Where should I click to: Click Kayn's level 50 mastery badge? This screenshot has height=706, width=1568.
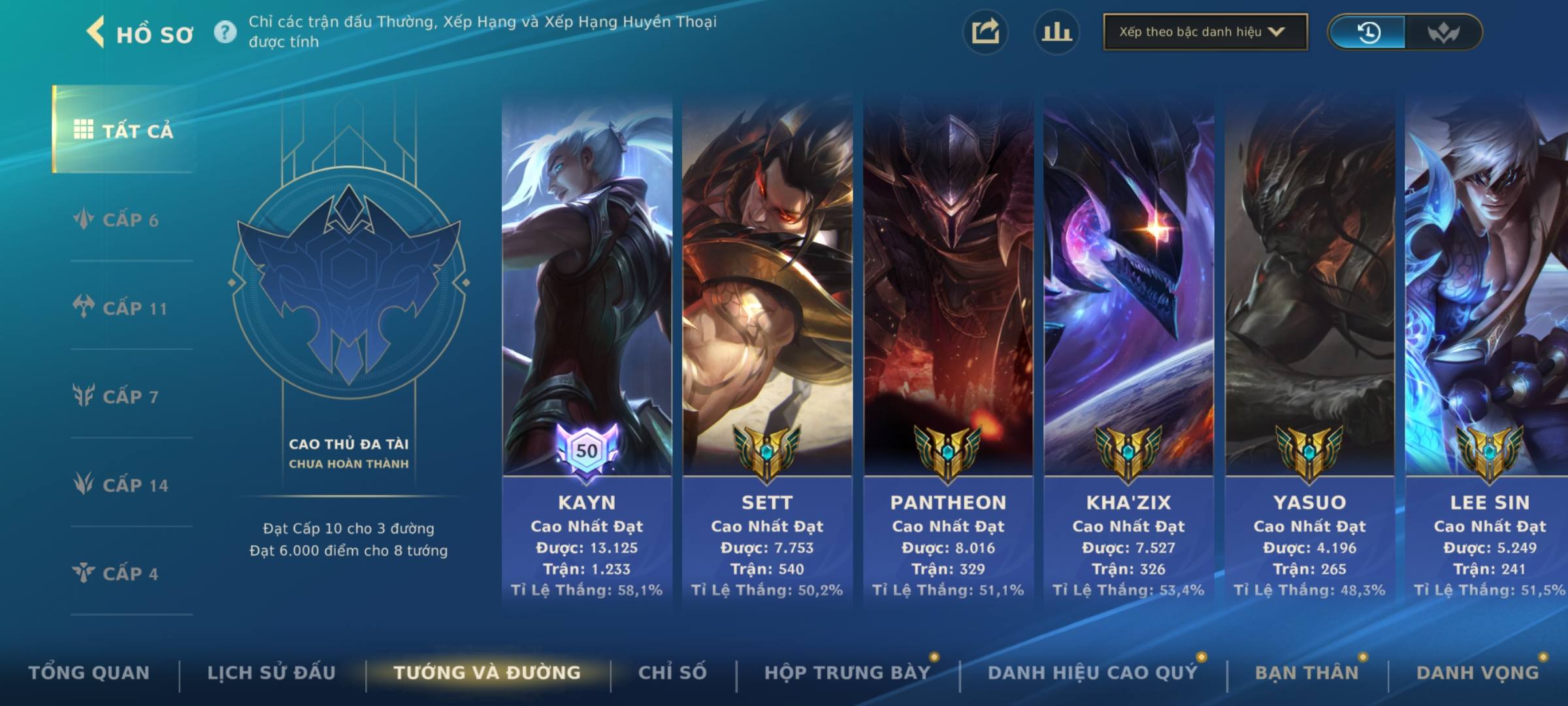[x=587, y=450]
